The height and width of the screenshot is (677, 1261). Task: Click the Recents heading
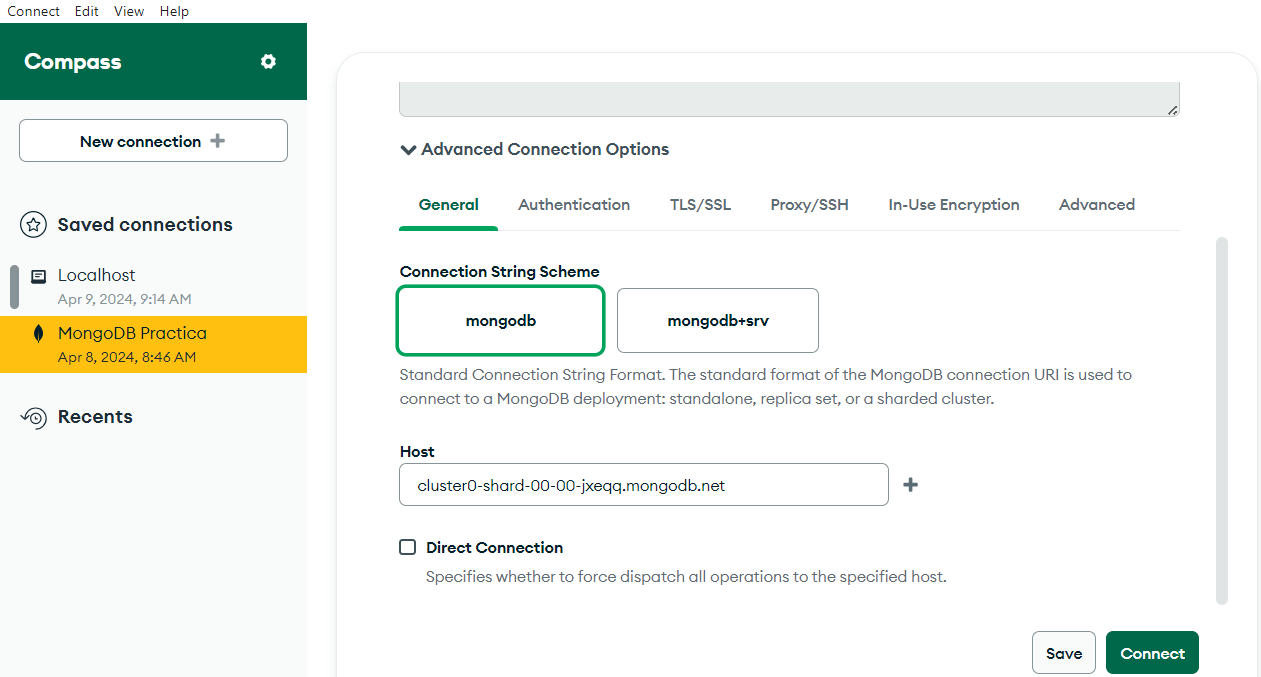tap(95, 417)
